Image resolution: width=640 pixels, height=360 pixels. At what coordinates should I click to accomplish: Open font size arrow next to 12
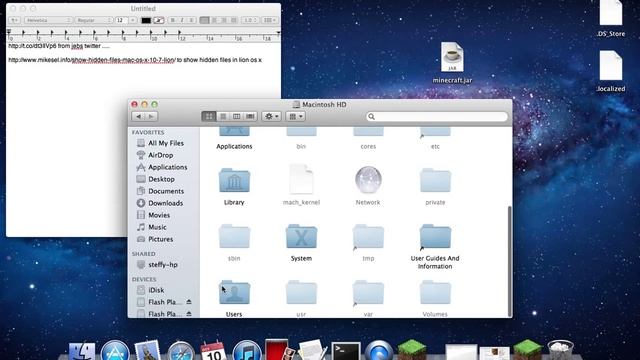pos(133,20)
